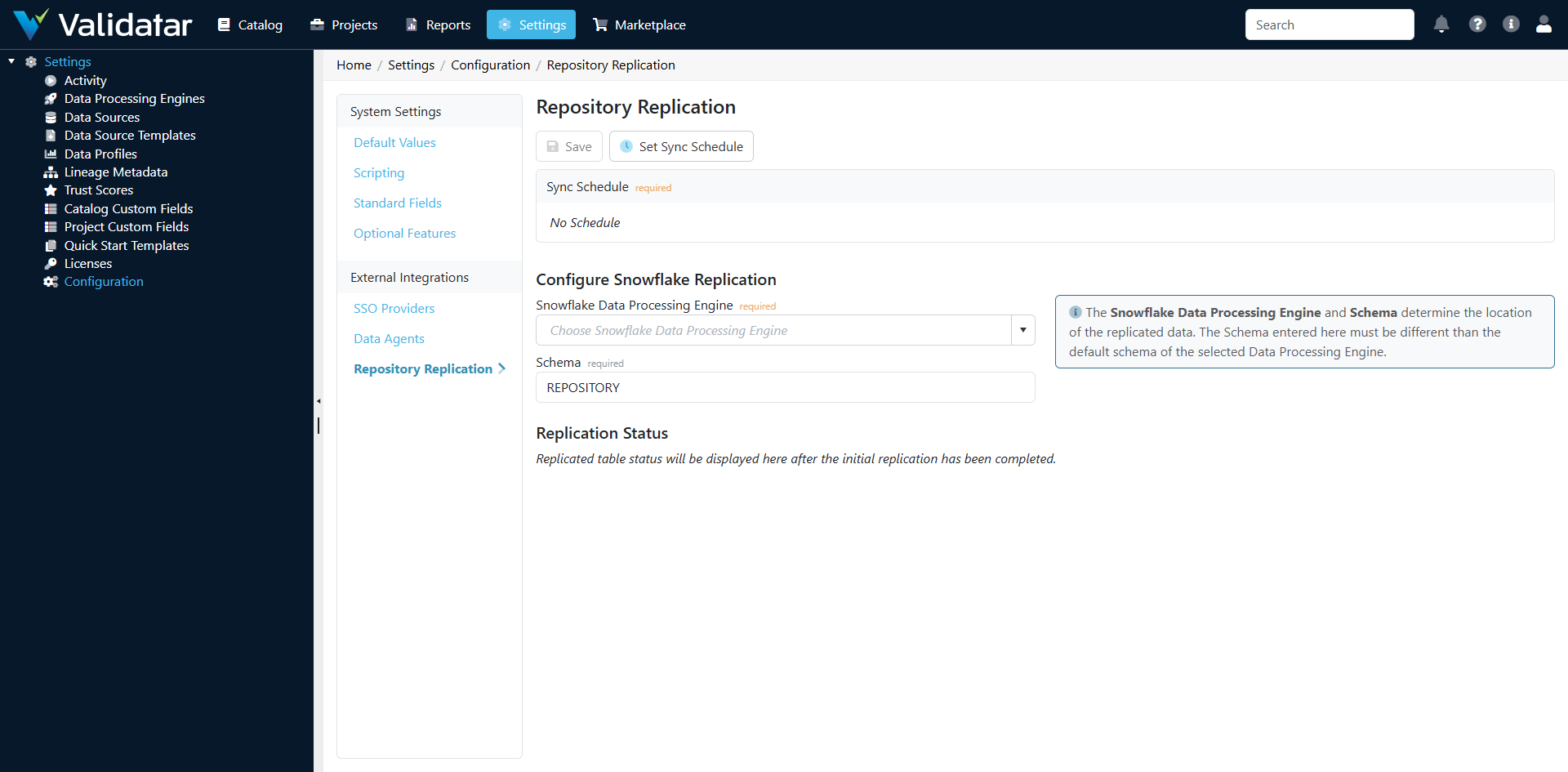The image size is (1568, 772).
Task: Open the Snowflake Data Processing Engine dropdown
Action: tap(1022, 330)
